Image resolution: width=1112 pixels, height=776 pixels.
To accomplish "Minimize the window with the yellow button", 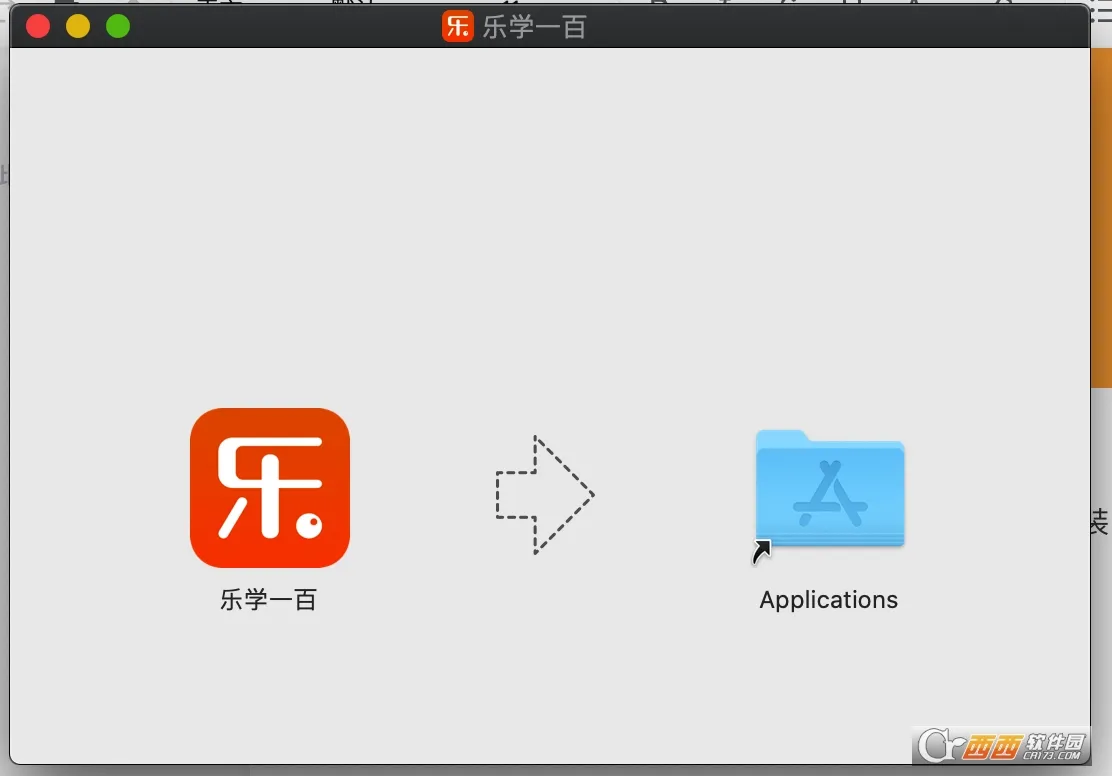I will [x=78, y=26].
